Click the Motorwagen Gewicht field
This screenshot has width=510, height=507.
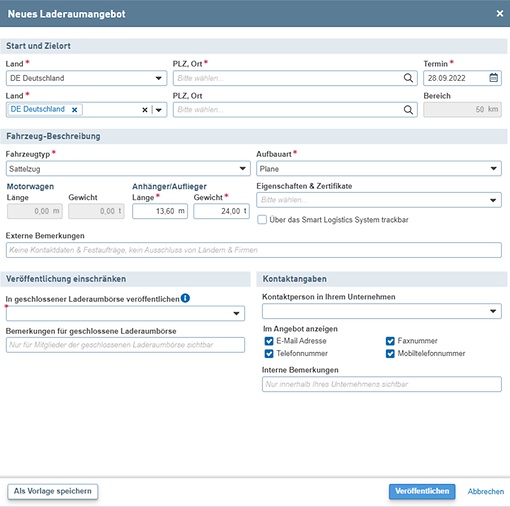point(96,211)
